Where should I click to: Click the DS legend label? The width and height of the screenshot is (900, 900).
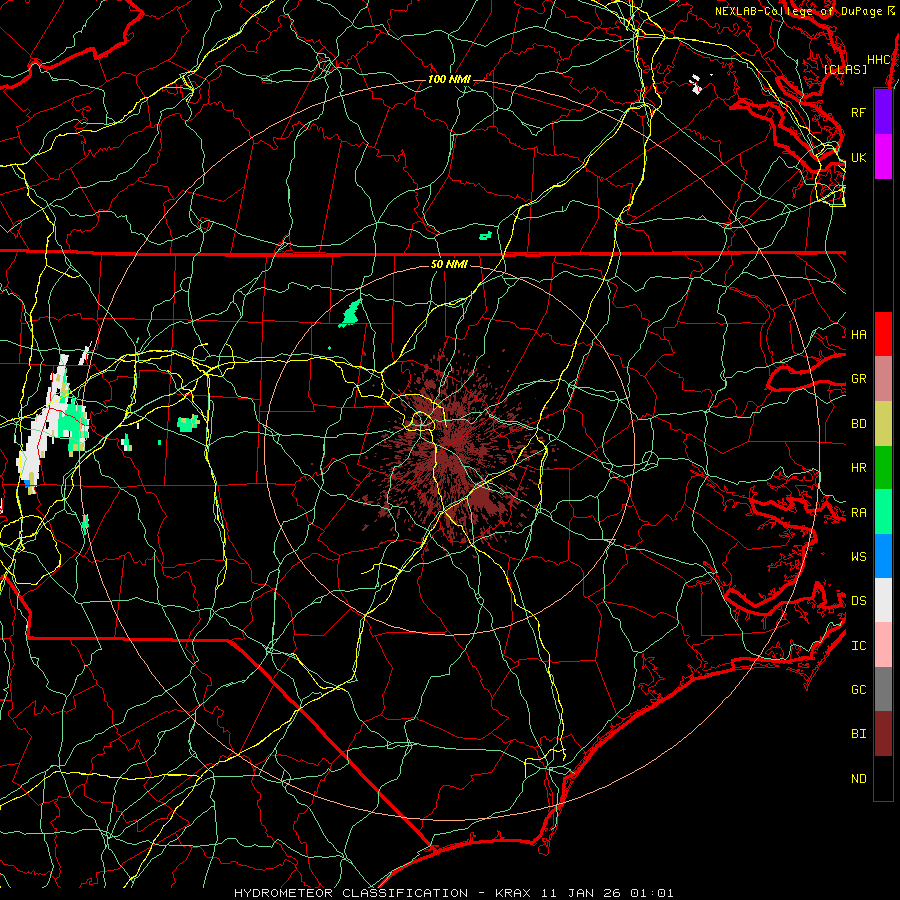tap(858, 601)
